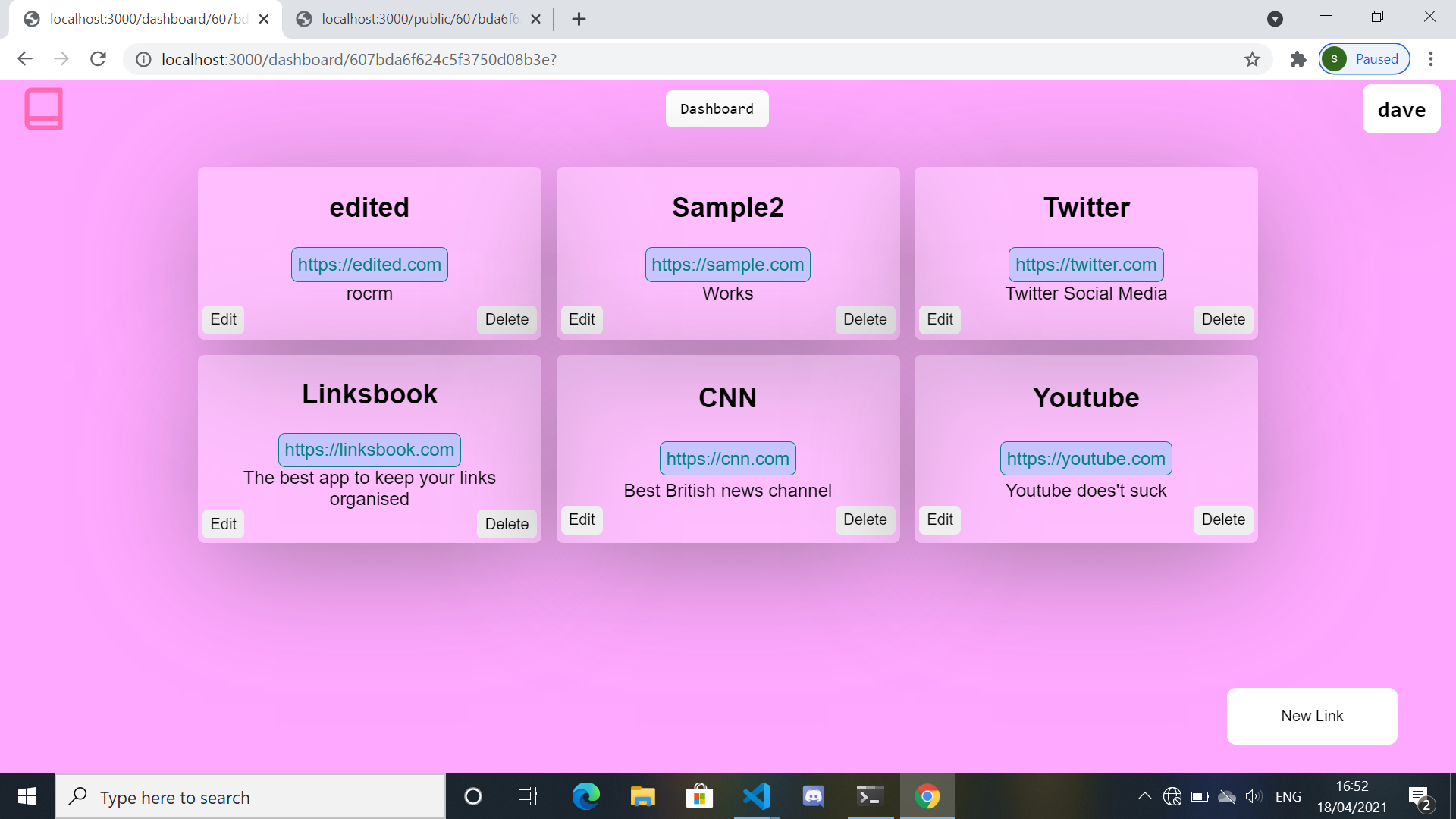Click the volume speaker tray icon
The width and height of the screenshot is (1456, 819).
tap(1254, 796)
